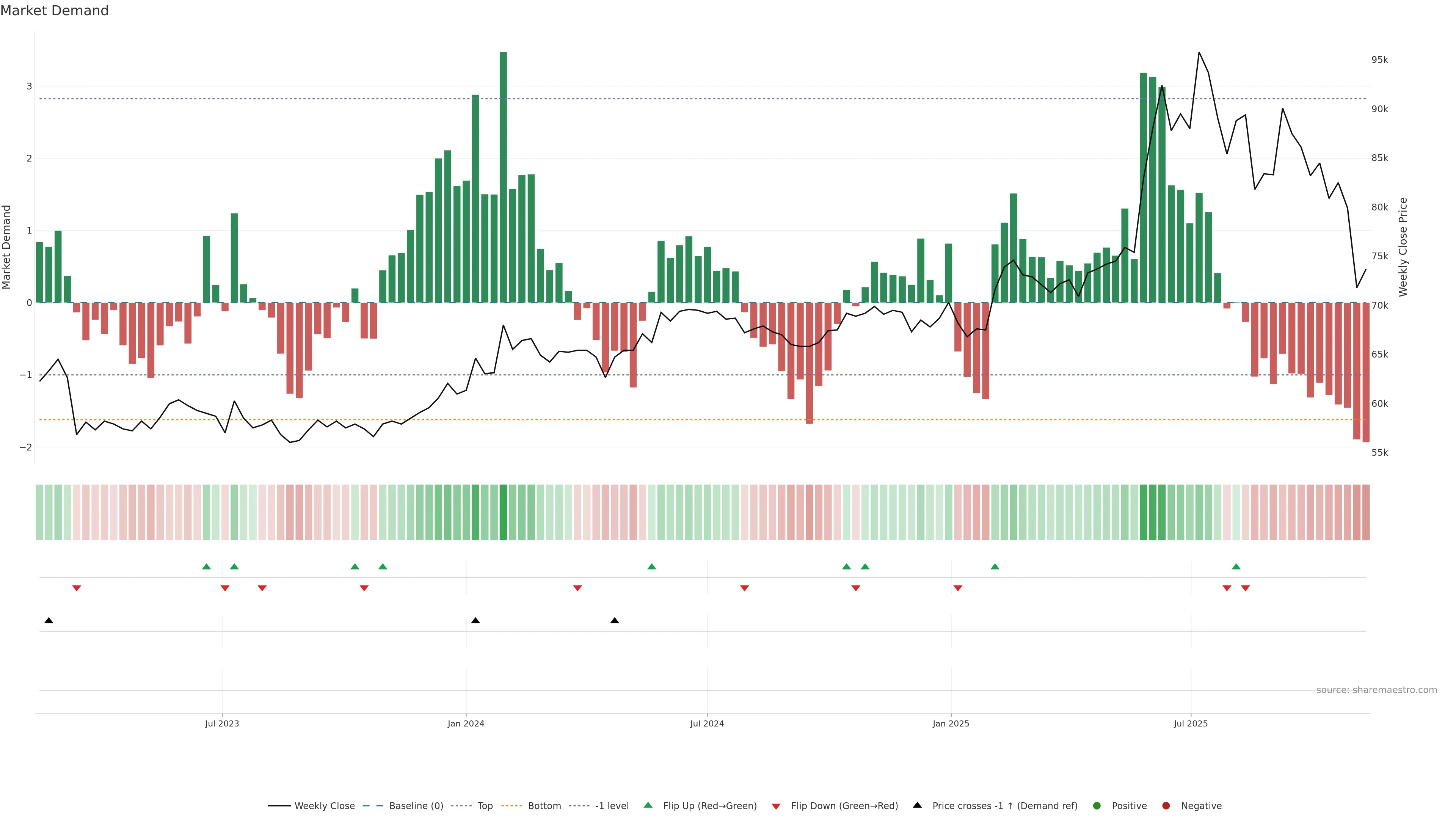1456x819 pixels.
Task: Click the darkest green heatmap cell in early 2024
Action: (x=503, y=512)
